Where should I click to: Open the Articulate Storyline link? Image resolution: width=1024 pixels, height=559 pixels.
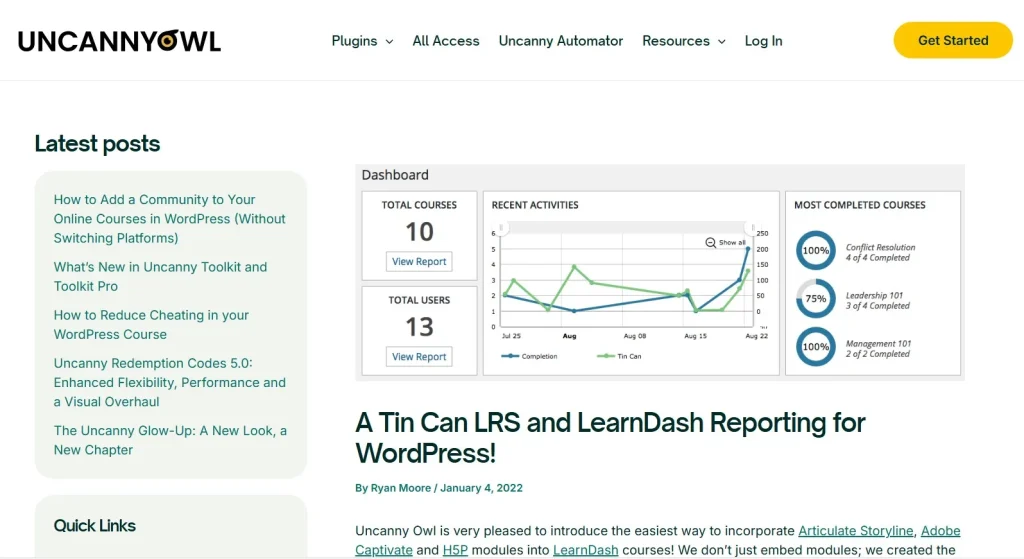click(856, 530)
